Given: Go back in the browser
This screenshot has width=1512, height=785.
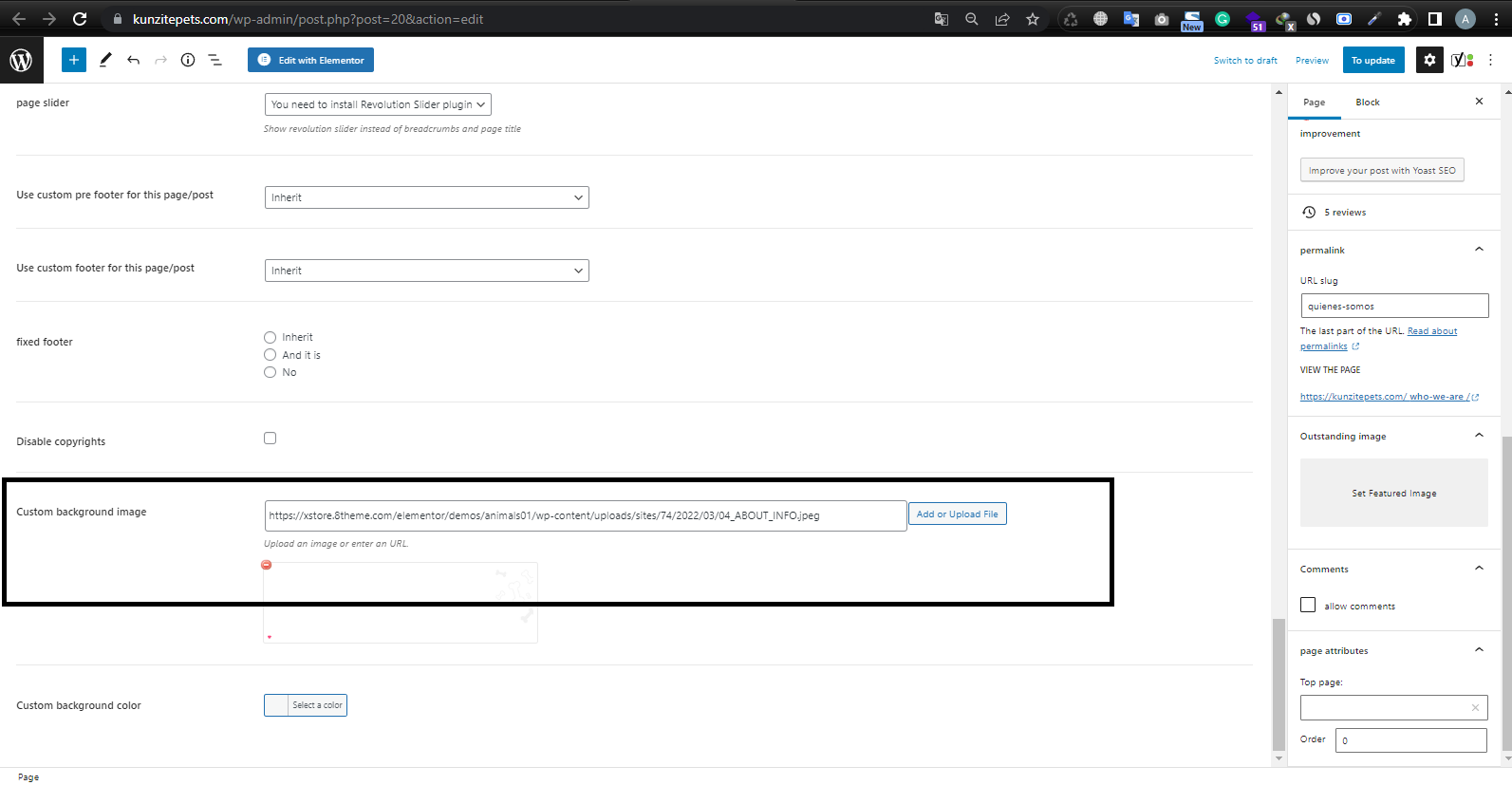Looking at the screenshot, I should [19, 19].
